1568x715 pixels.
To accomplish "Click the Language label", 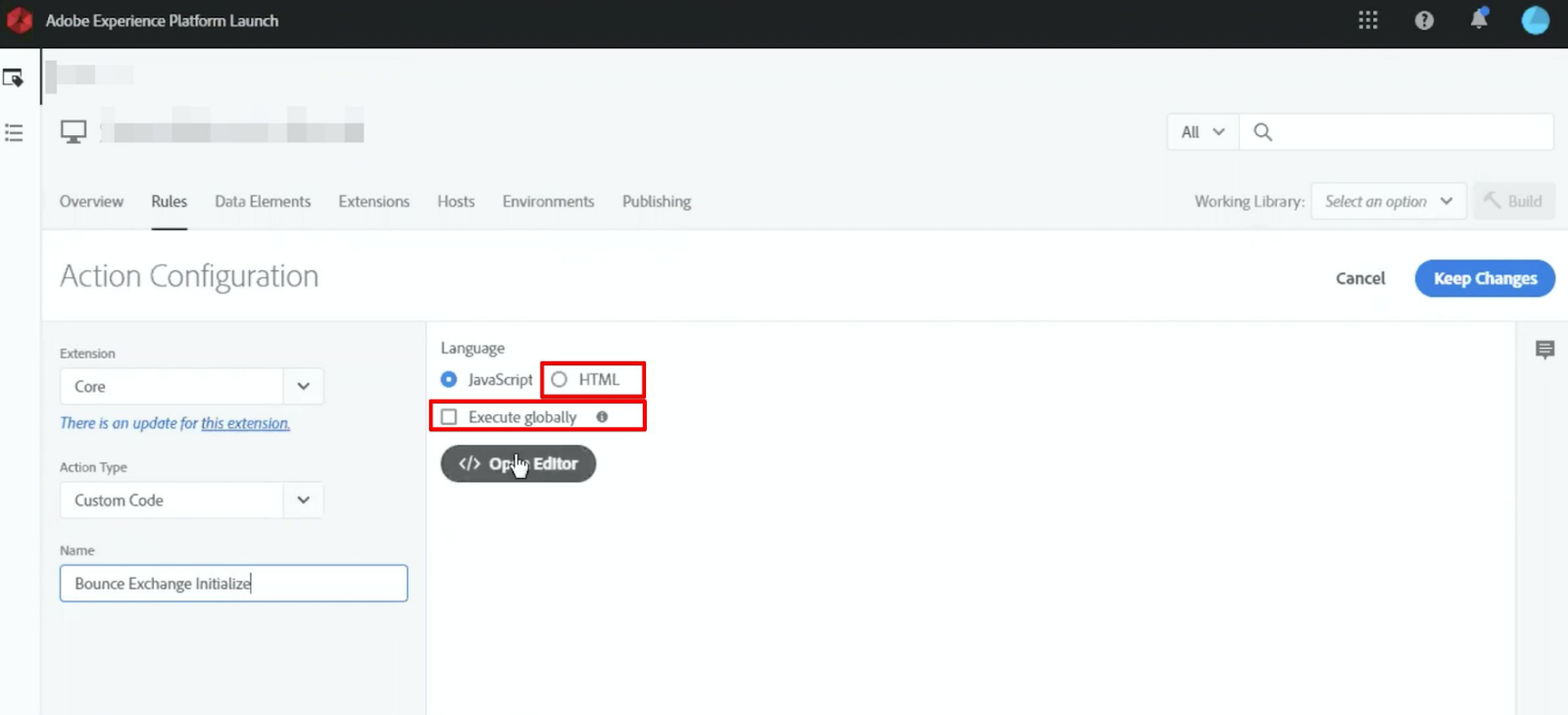I will 472,348.
